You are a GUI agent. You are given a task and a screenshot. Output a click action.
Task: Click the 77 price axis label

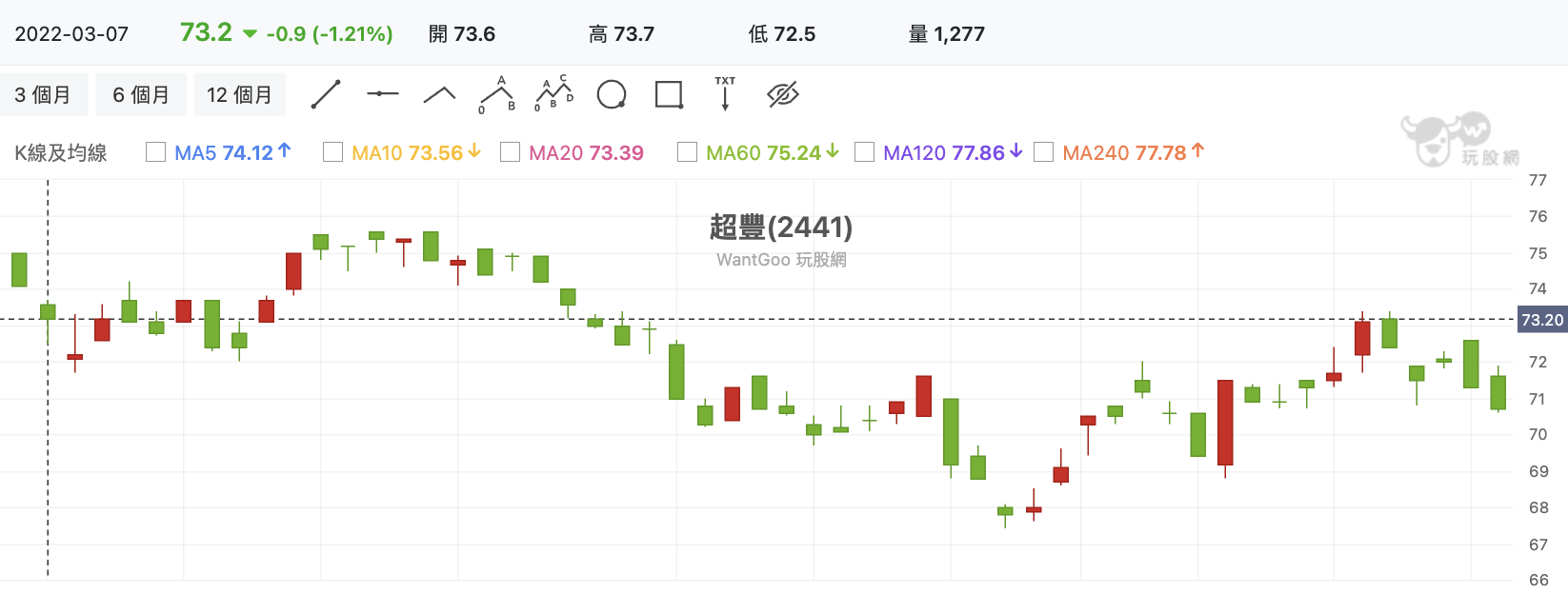[1538, 180]
